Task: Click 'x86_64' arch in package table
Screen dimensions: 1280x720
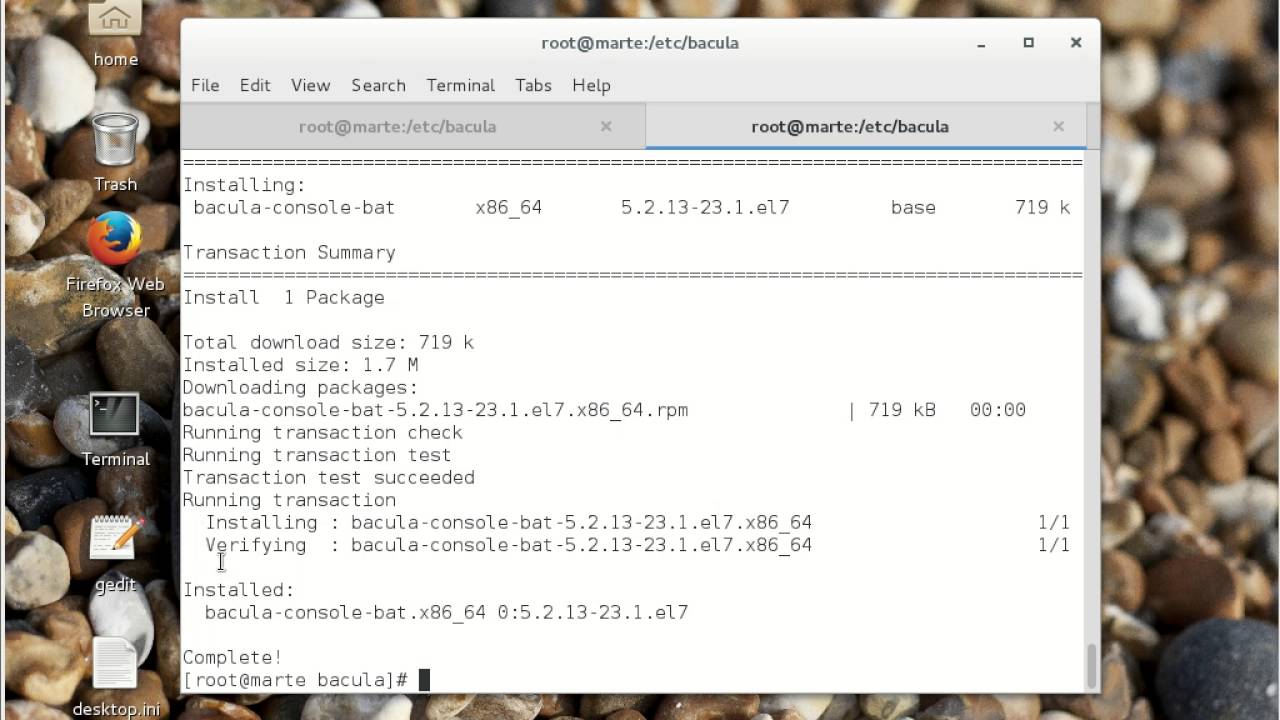Action: tap(508, 207)
